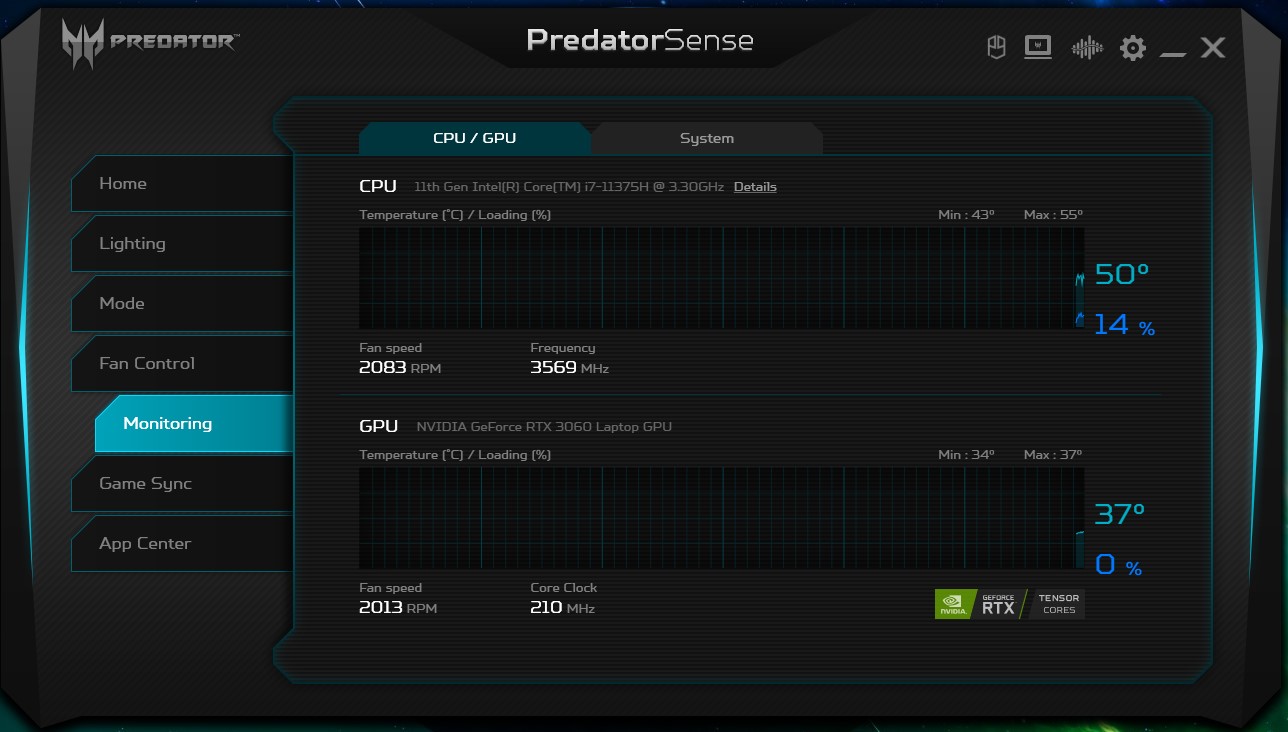Screen dimensions: 1288x732
Task: Open settings via the gear icon
Action: 1132,47
